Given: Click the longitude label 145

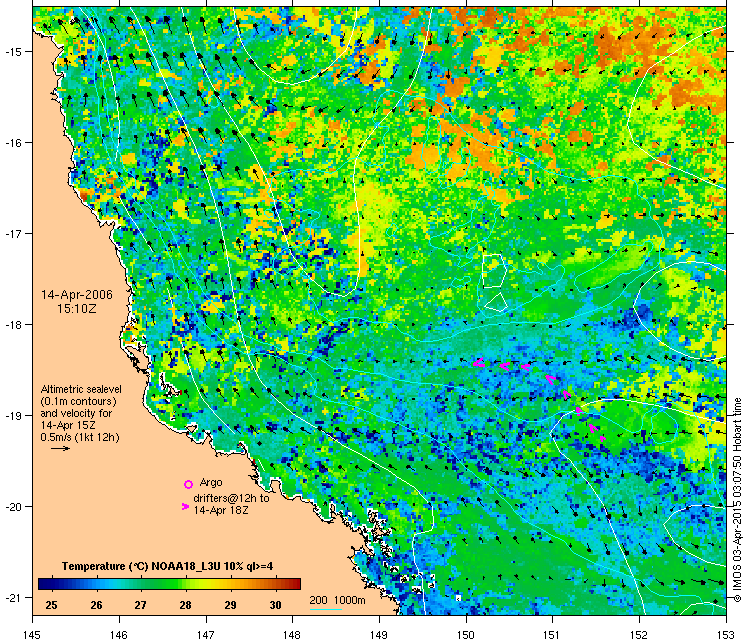Looking at the screenshot, I should (32, 635).
